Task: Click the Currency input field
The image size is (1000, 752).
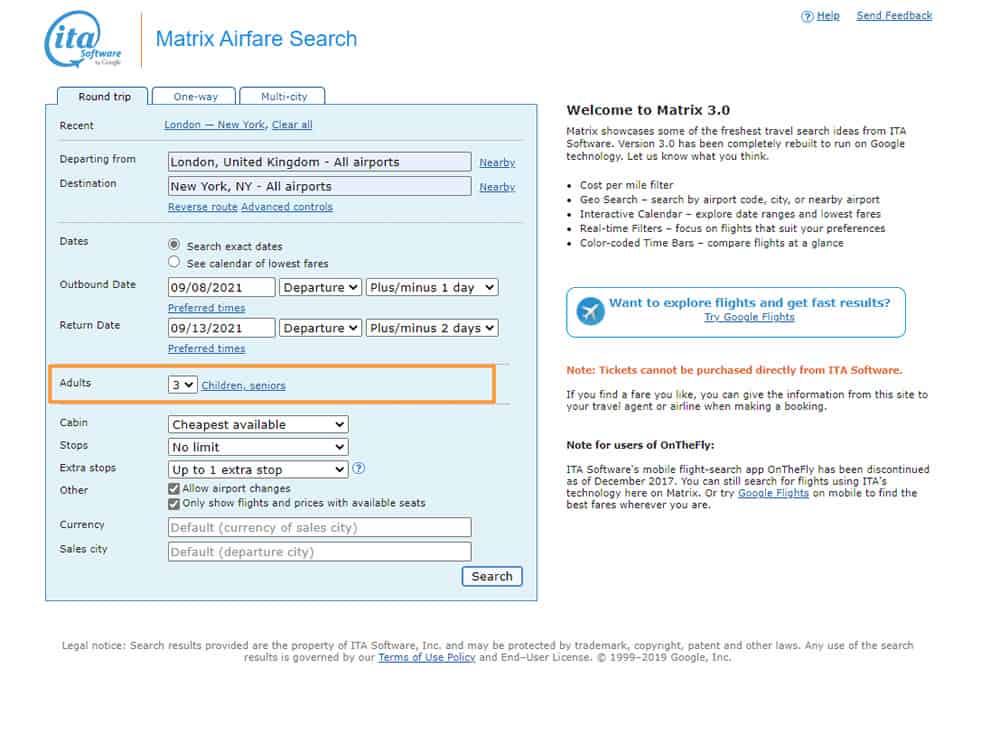Action: pos(320,527)
